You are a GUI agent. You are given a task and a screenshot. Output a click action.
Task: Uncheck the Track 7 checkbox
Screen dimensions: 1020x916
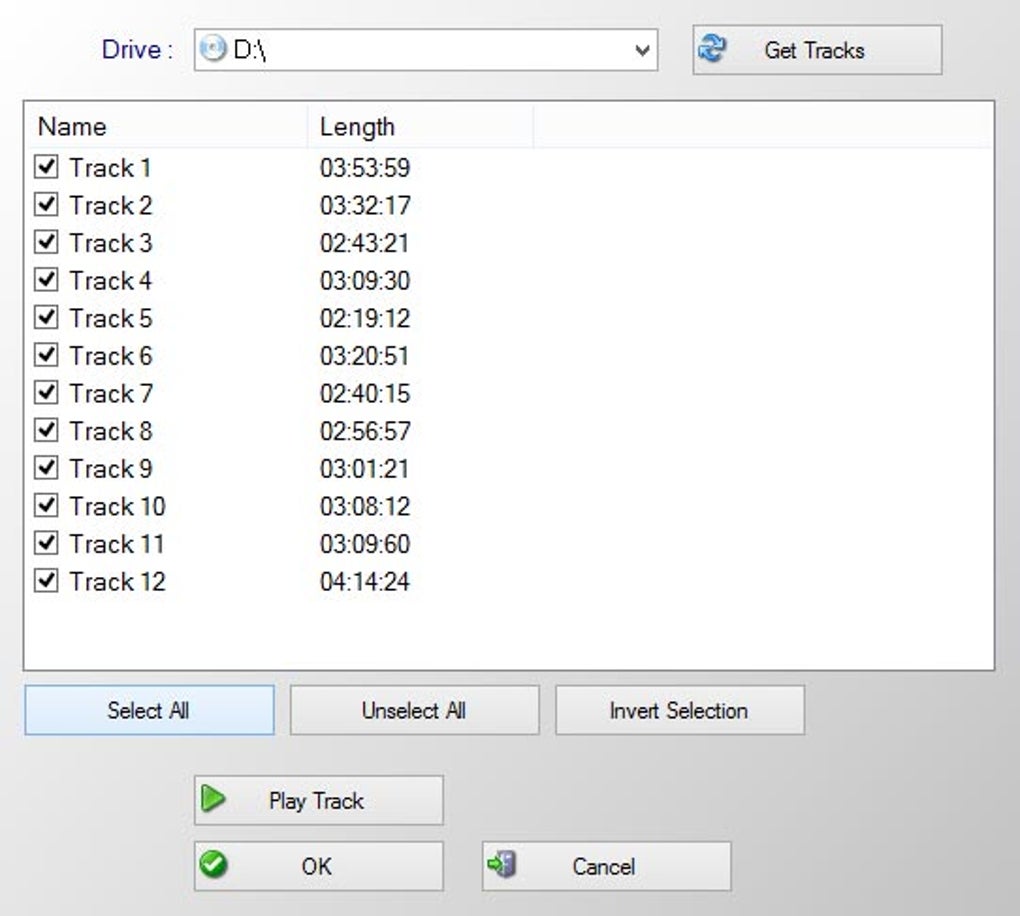pos(46,392)
